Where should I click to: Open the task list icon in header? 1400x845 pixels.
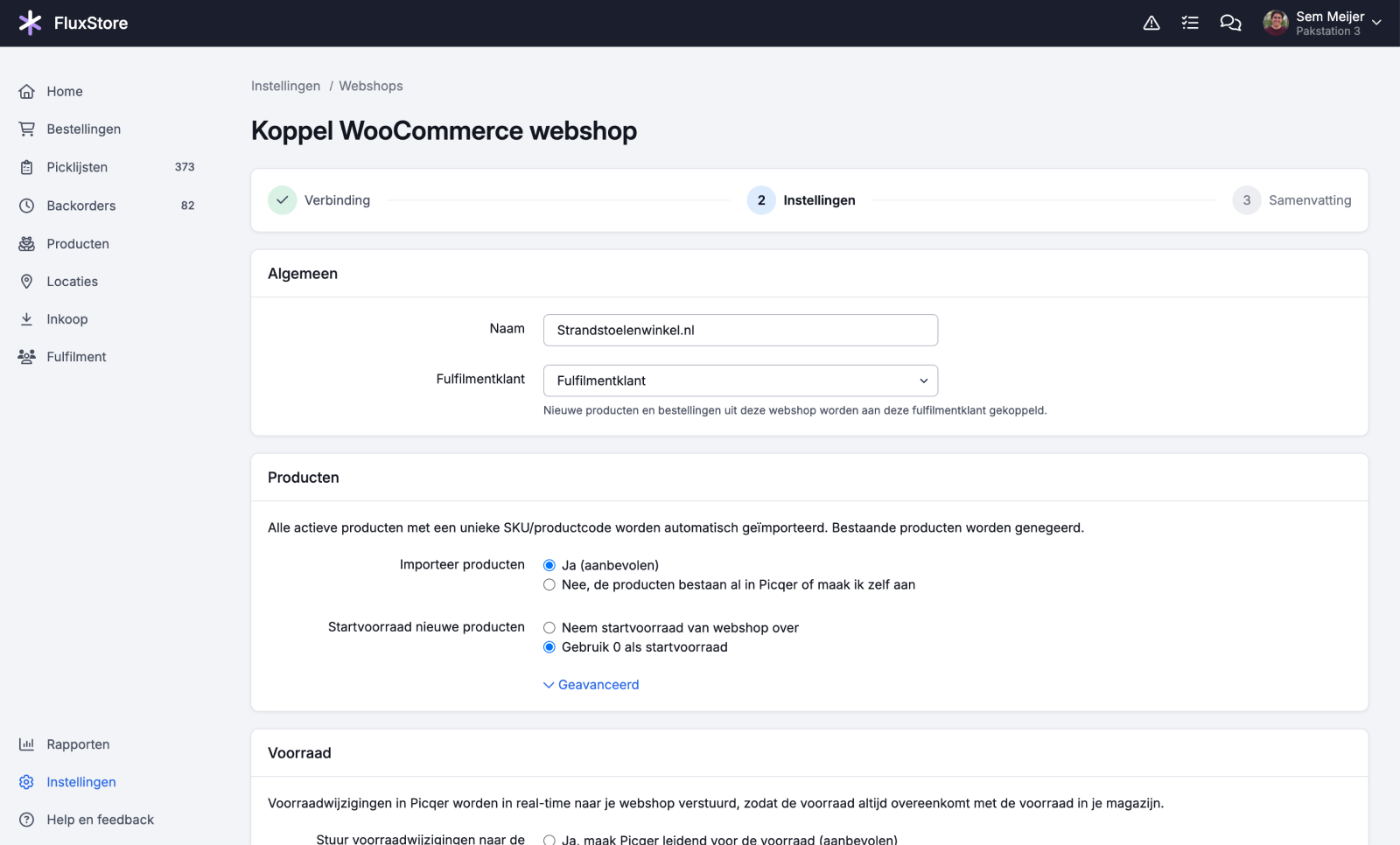click(1190, 23)
